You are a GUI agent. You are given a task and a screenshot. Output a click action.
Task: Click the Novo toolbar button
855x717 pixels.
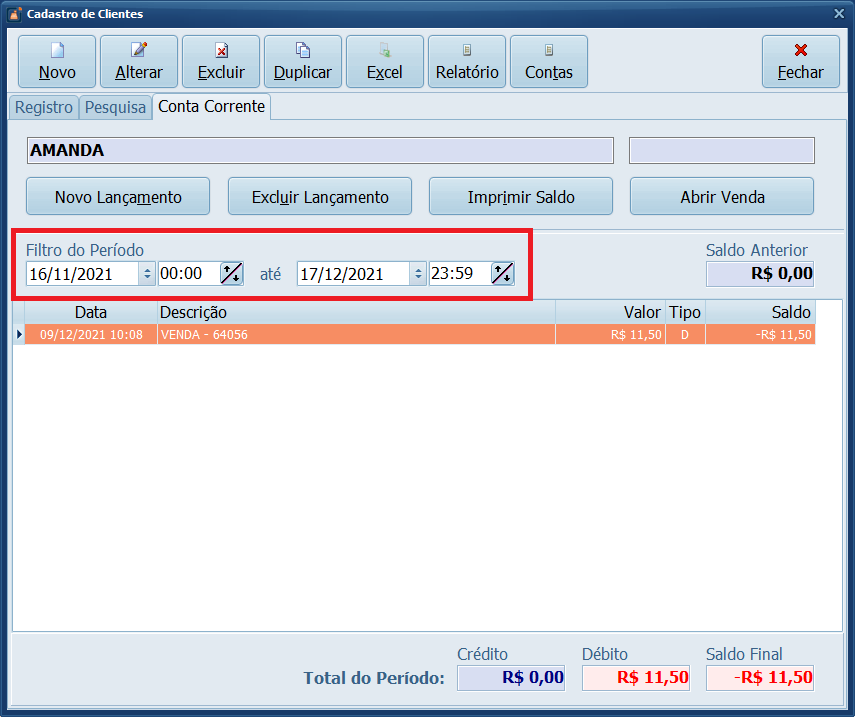pyautogui.click(x=57, y=62)
